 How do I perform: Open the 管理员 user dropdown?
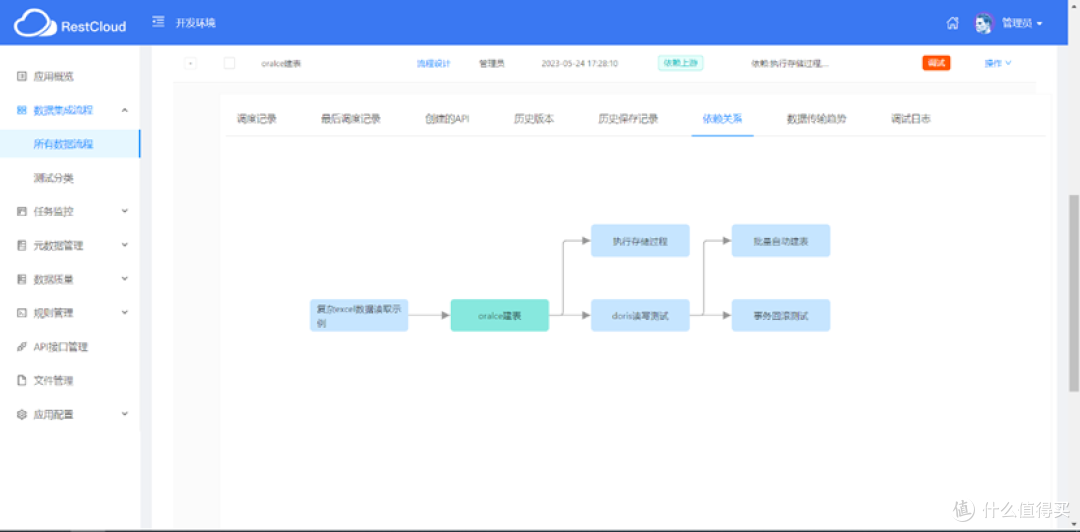[x=1021, y=23]
